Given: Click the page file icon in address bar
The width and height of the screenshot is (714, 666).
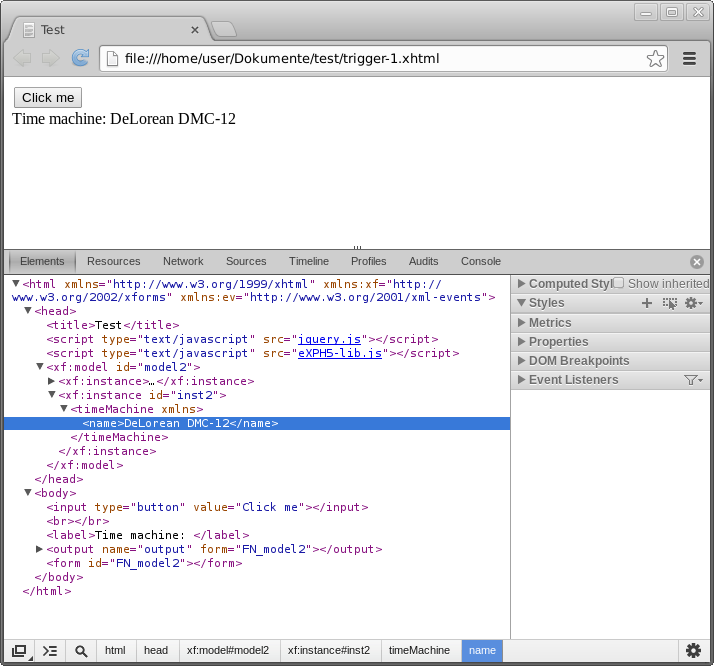Looking at the screenshot, I should click(x=112, y=59).
